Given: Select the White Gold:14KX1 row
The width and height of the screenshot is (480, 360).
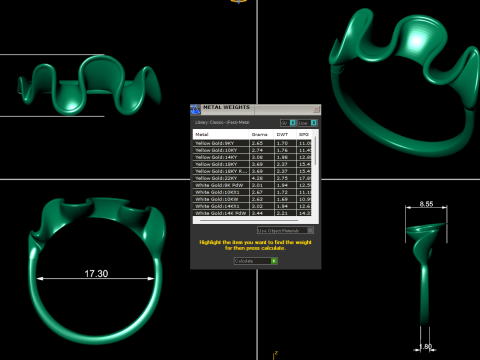Looking at the screenshot, I should [x=252, y=206].
